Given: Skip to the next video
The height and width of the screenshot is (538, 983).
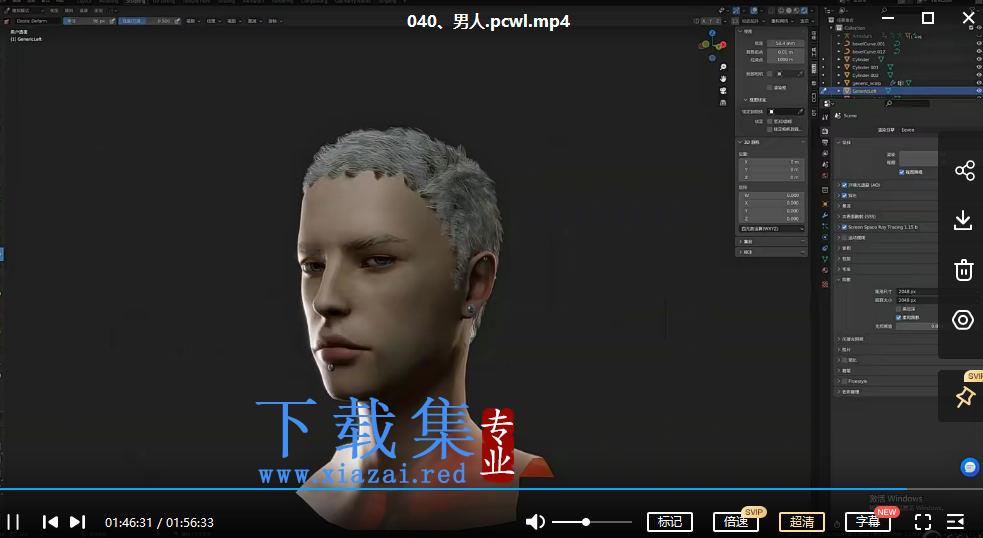Looking at the screenshot, I should pos(77,522).
